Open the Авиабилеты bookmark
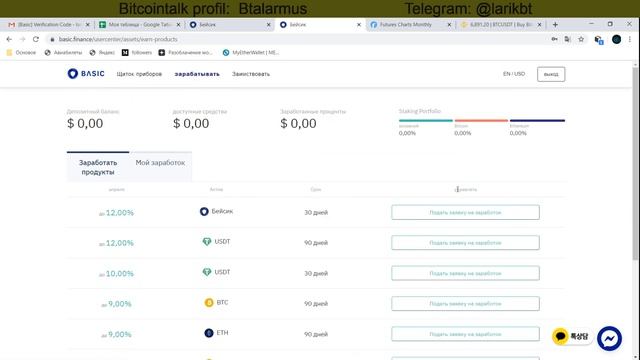Image resolution: width=640 pixels, height=360 pixels. click(x=63, y=53)
